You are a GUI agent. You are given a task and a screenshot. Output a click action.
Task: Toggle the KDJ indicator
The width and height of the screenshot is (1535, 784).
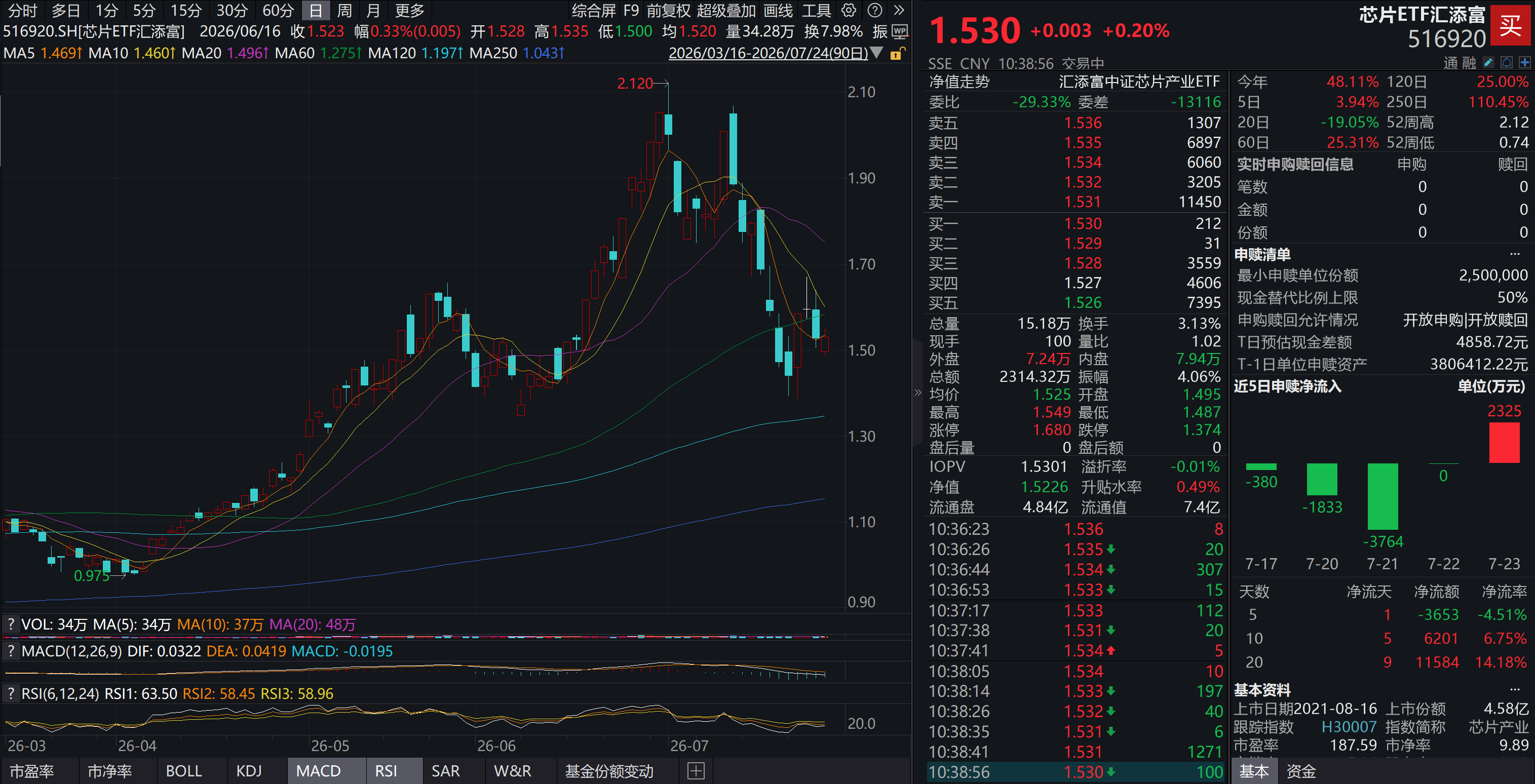pyautogui.click(x=249, y=771)
